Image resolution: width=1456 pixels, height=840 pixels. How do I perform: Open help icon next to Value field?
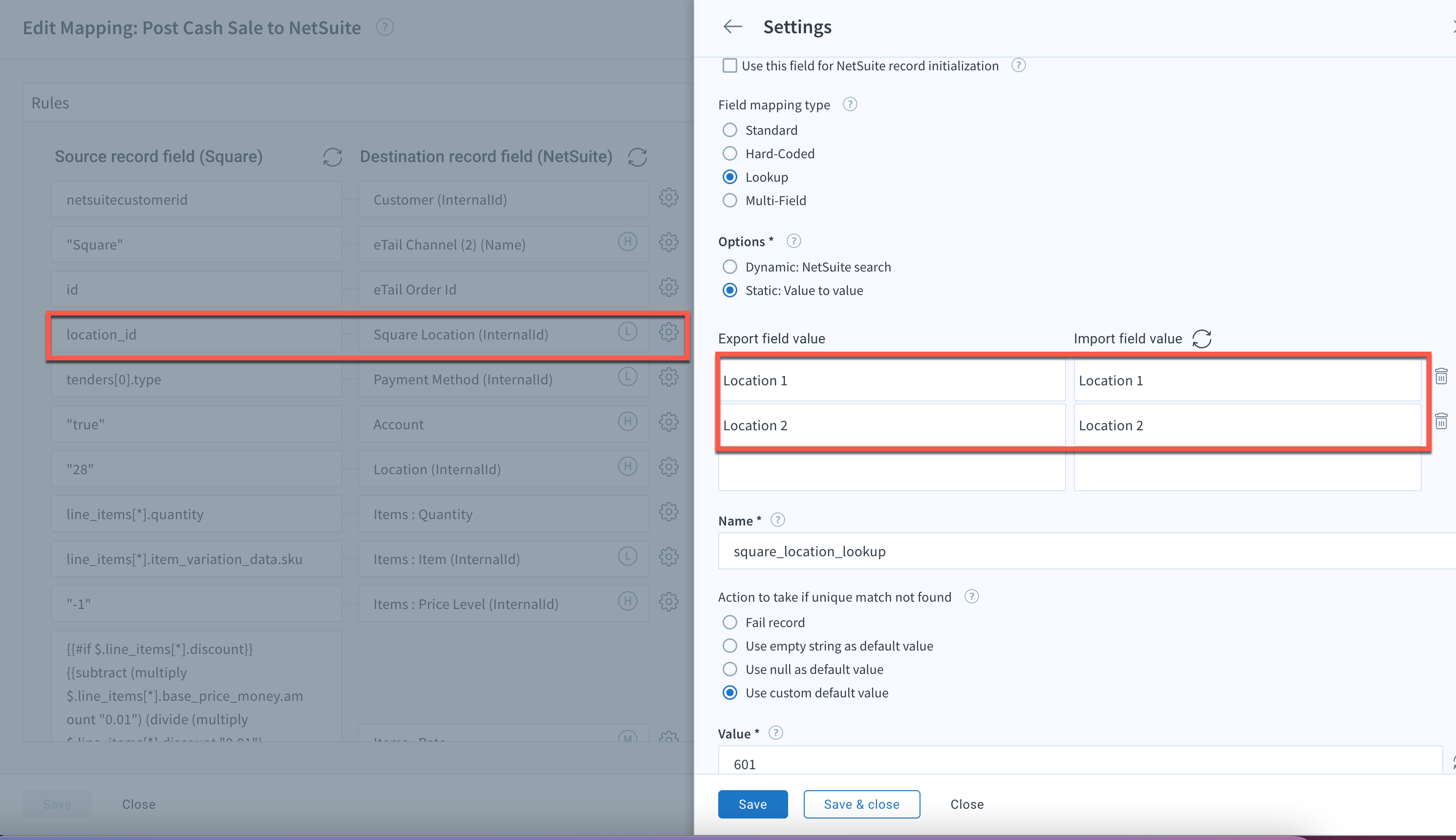click(775, 733)
